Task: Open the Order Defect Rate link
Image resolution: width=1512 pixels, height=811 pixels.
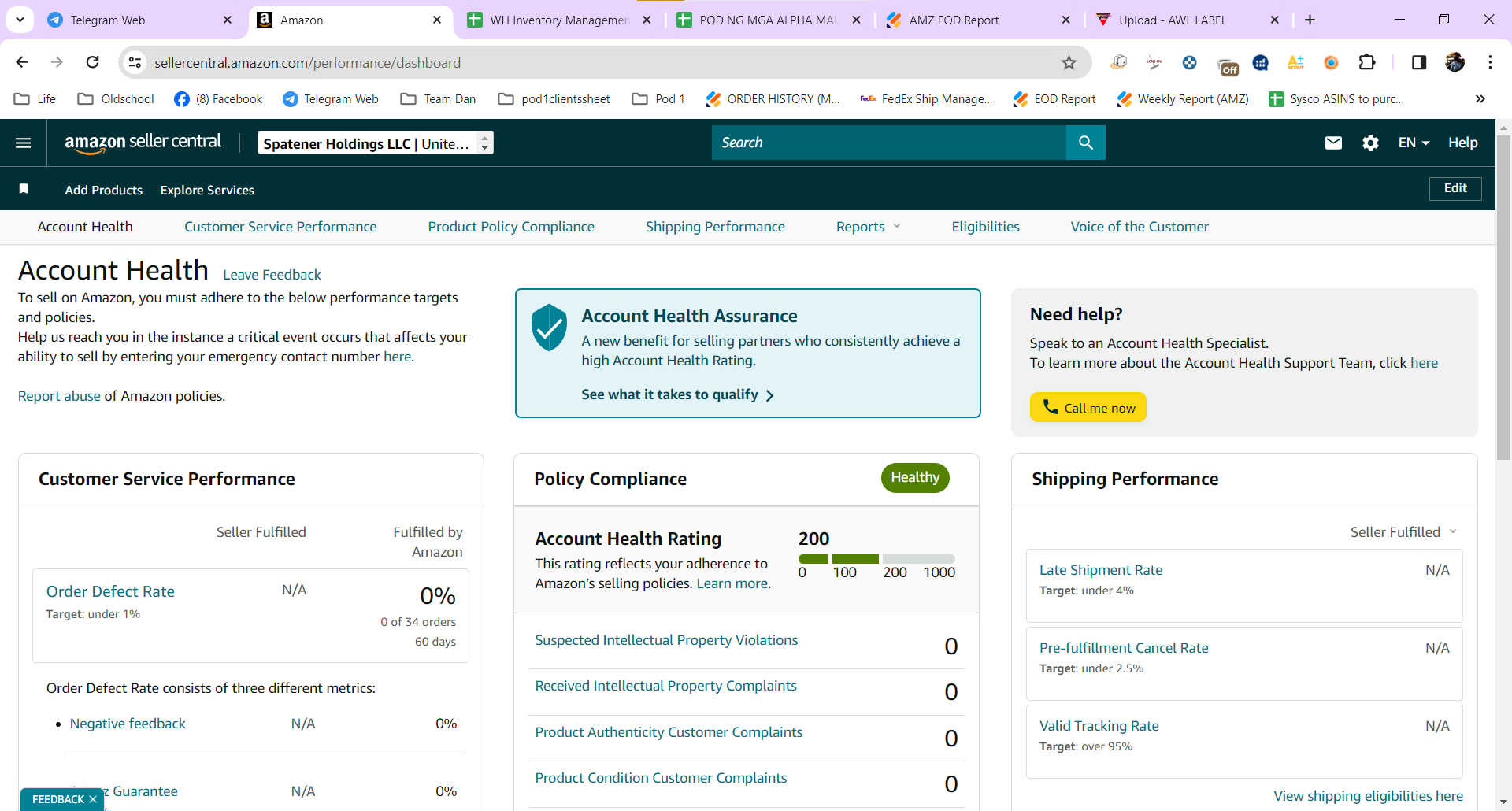Action: 110,591
